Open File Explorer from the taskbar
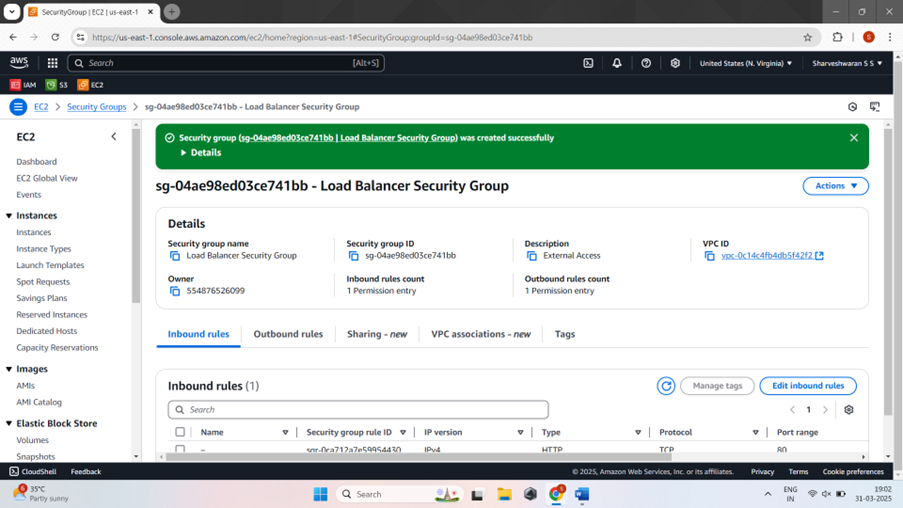 click(x=504, y=494)
